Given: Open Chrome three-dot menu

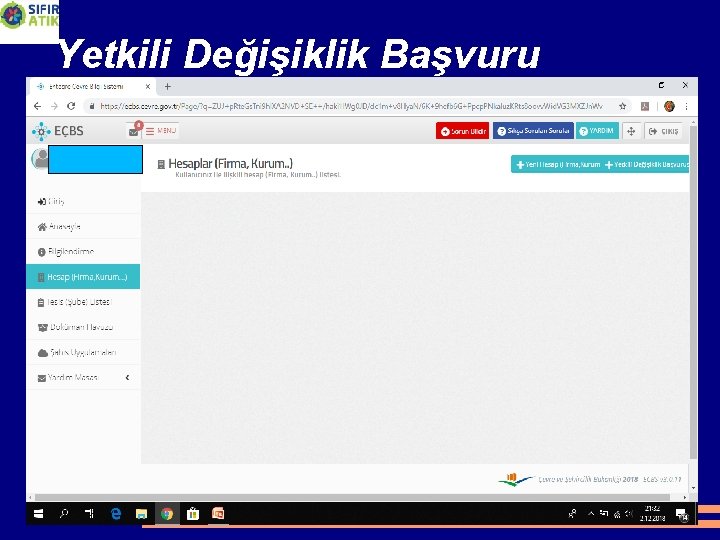Looking at the screenshot, I should [x=686, y=107].
